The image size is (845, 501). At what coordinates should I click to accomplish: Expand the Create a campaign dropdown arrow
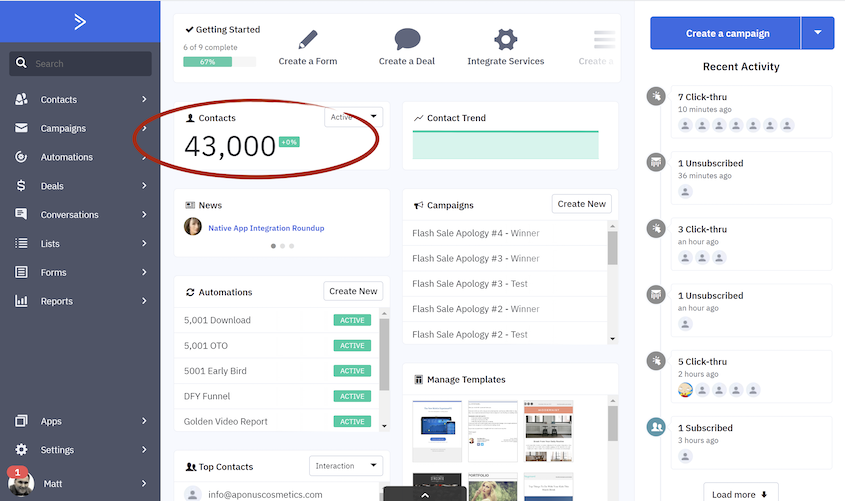click(818, 33)
